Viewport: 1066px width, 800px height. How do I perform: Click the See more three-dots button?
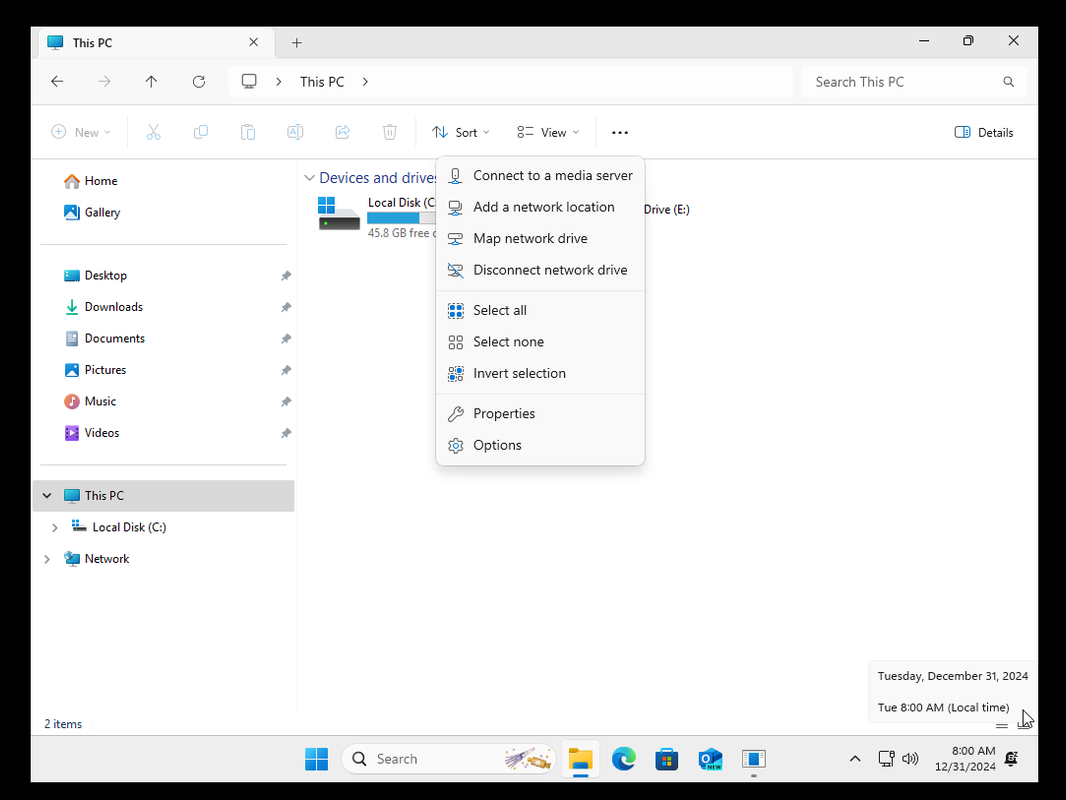620,133
